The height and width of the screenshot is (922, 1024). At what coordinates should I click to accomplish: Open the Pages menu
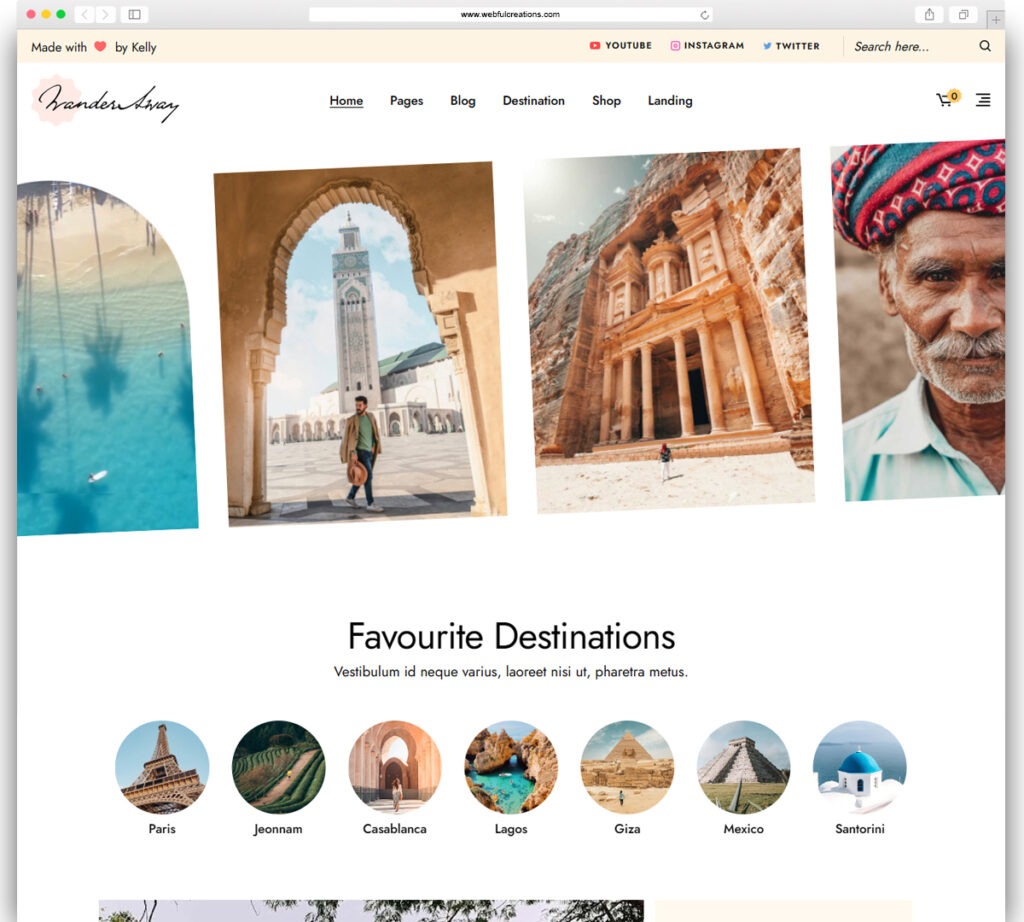coord(406,101)
